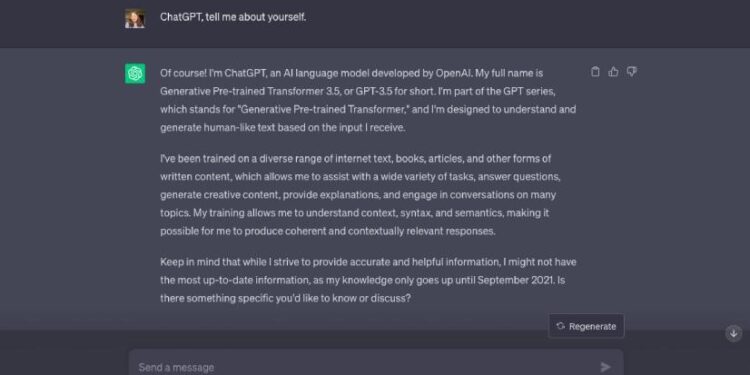The image size is (750, 375).
Task: Copy the ChatGPT response with the clipboard icon
Action: 595,72
